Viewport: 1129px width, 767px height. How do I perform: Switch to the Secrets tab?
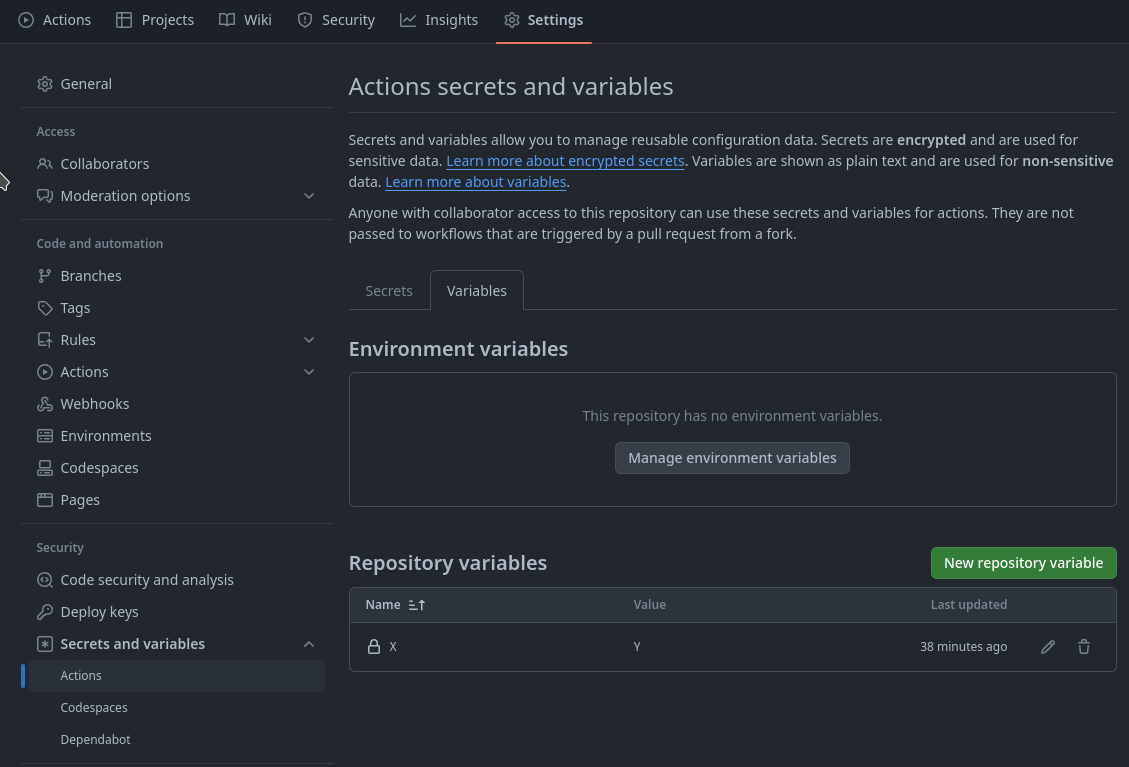389,291
